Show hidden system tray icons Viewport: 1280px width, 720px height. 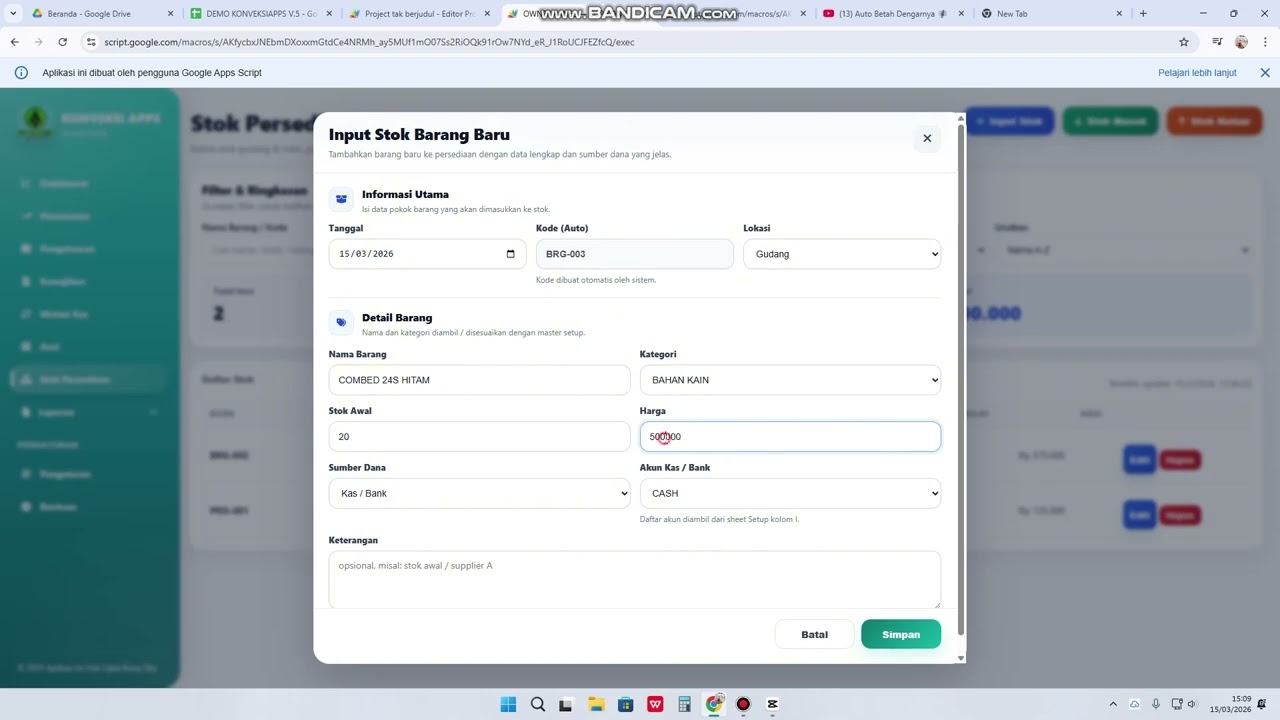[1113, 704]
